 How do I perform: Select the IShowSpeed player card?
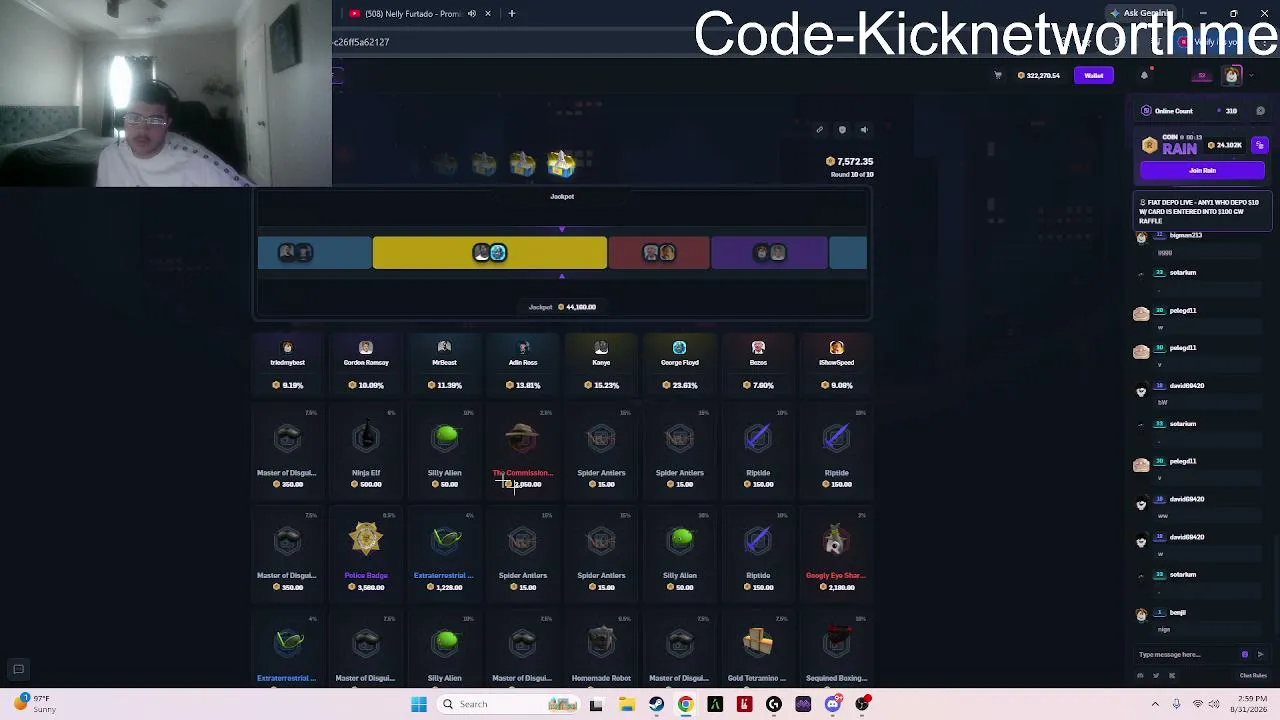coord(837,366)
